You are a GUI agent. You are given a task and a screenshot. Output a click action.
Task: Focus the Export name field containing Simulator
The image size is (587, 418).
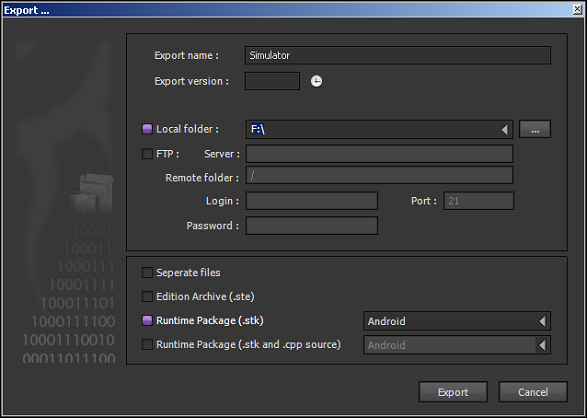pyautogui.click(x=398, y=55)
